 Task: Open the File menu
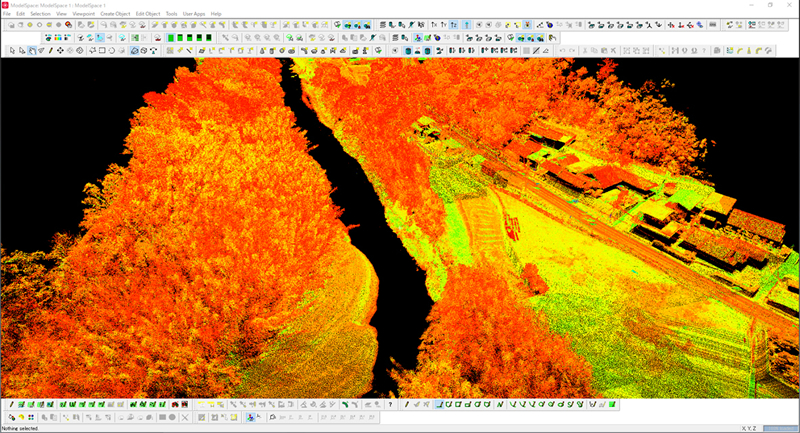[7, 13]
